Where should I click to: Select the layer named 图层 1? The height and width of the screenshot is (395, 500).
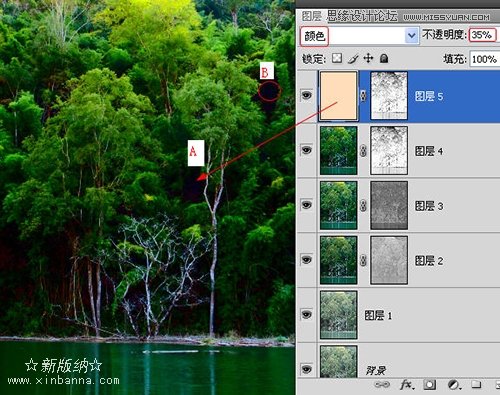[x=378, y=315]
